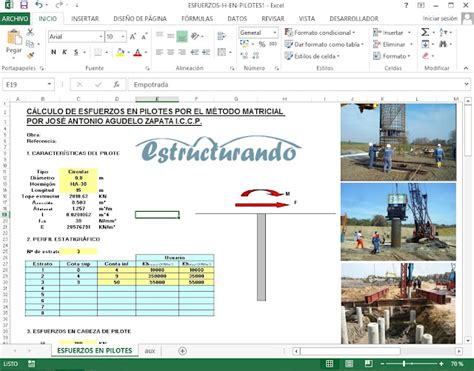Switch to DISEÑO DE PÁGINA tab
The height and width of the screenshot is (371, 474).
(140, 19)
